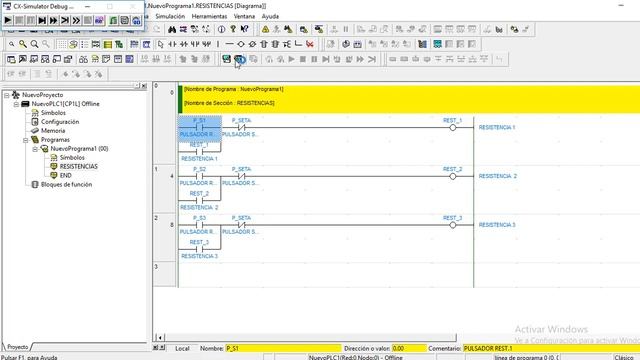Click the green work-online PLC icon

(x=227, y=59)
